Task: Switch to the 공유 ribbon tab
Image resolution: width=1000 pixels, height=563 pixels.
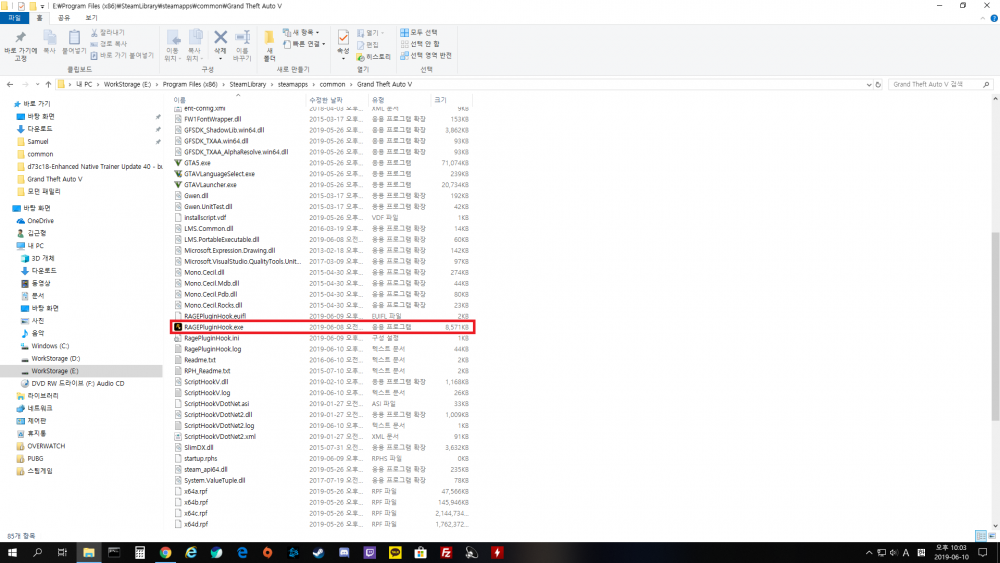Action: coord(64,18)
